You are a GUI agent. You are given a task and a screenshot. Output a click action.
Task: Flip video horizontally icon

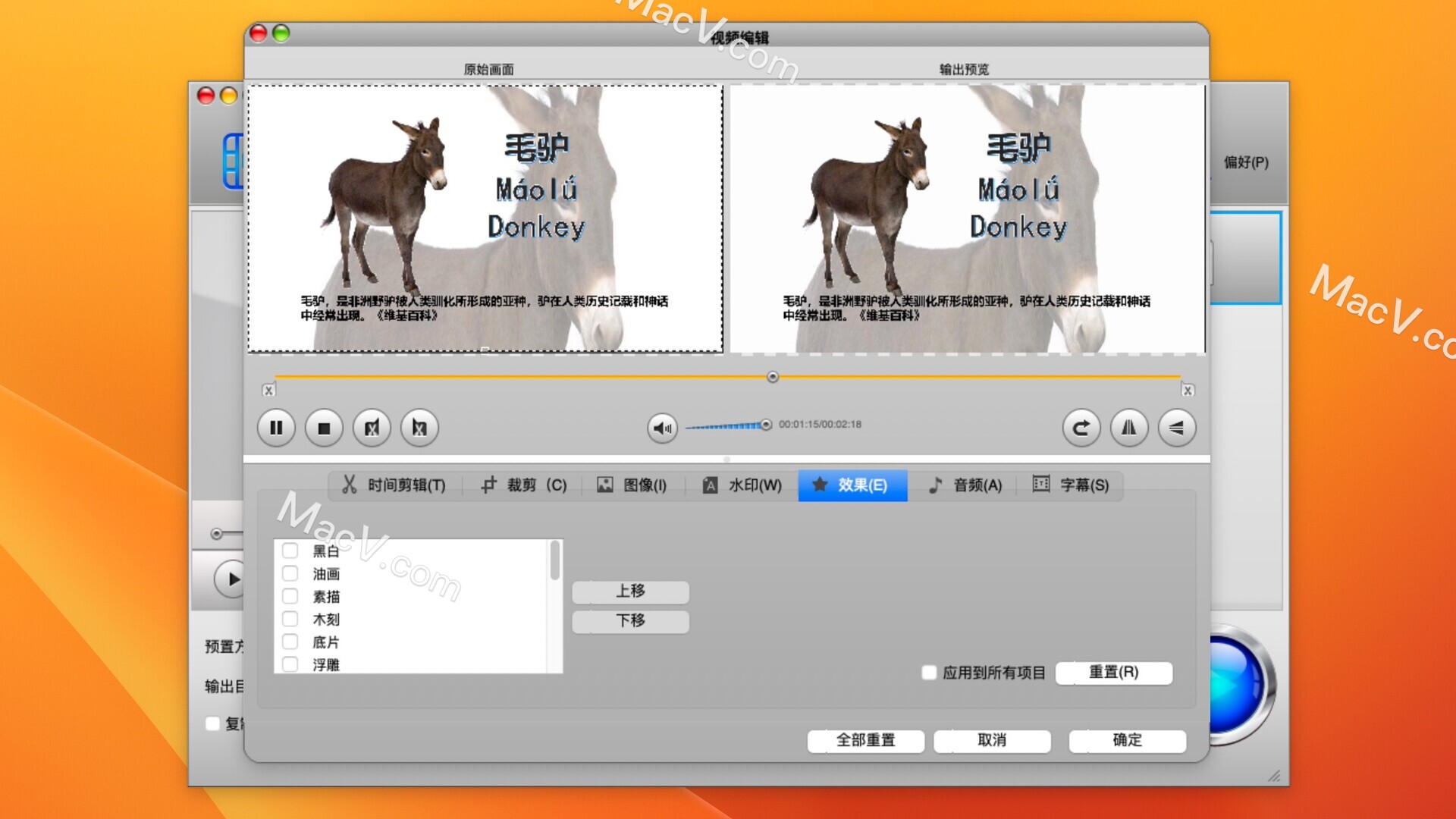click(1129, 428)
